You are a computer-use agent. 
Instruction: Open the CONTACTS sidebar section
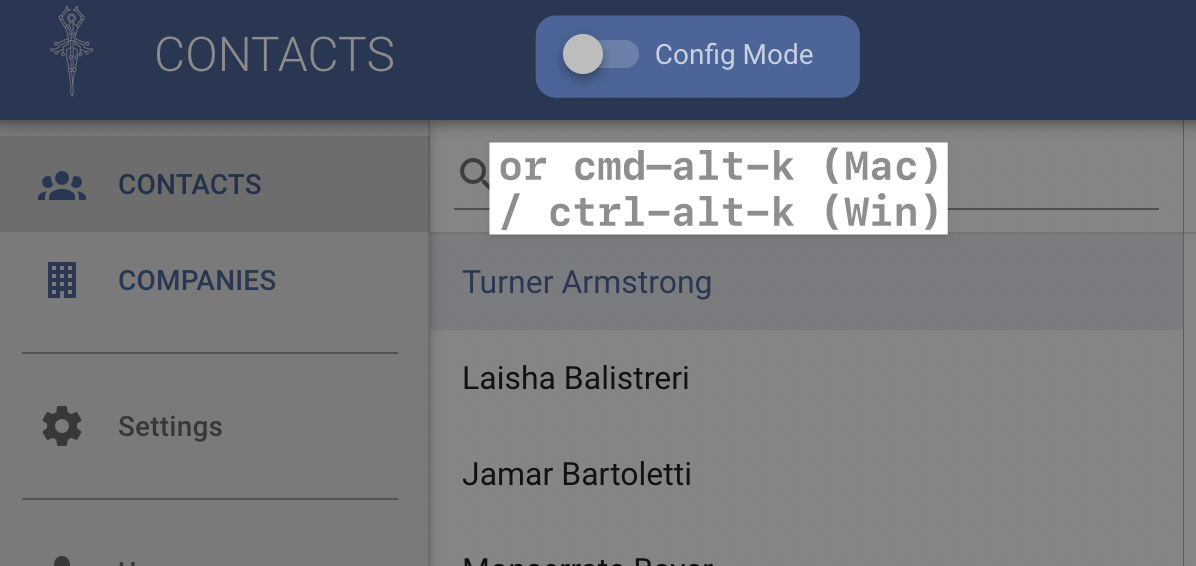click(x=190, y=185)
